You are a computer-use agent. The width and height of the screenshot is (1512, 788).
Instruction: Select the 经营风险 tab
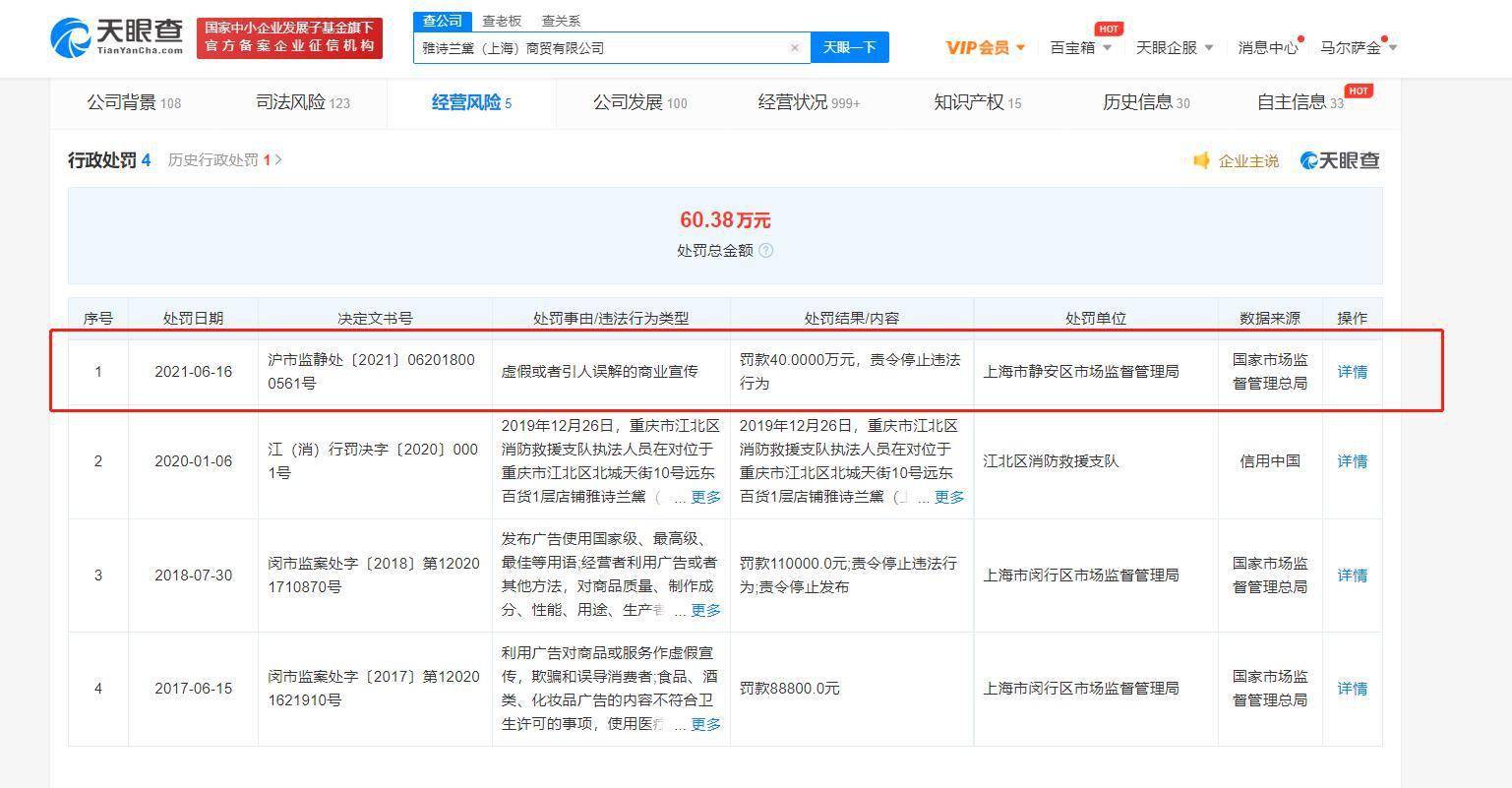471,102
